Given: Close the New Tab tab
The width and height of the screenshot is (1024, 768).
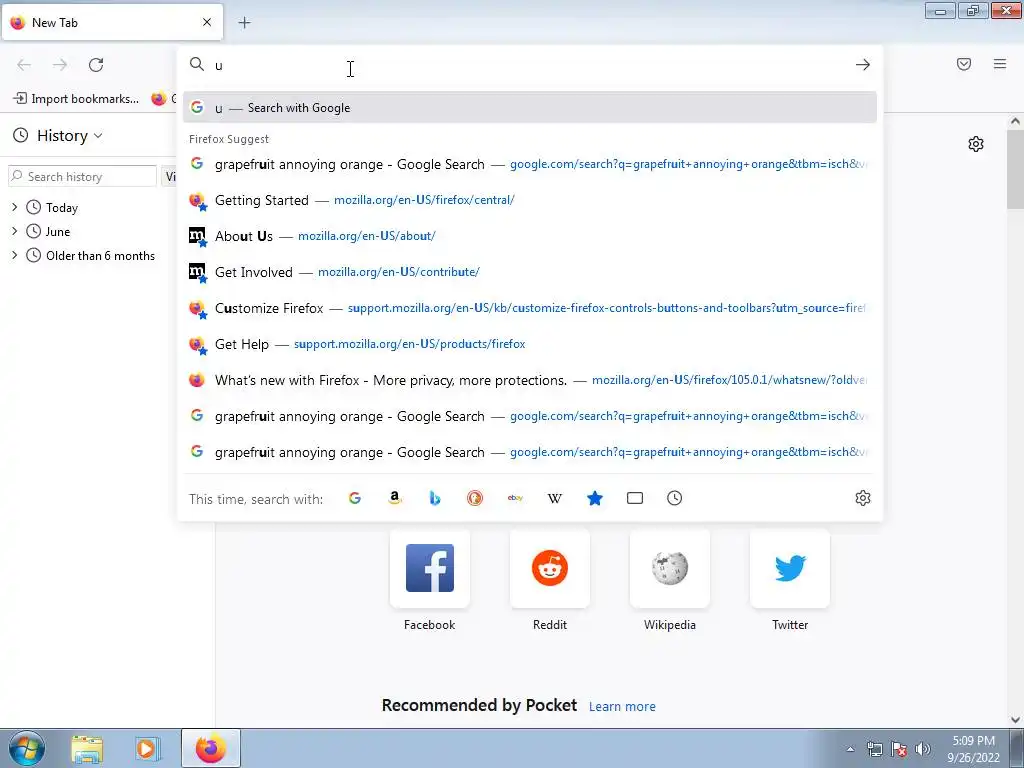Looking at the screenshot, I should [x=207, y=22].
